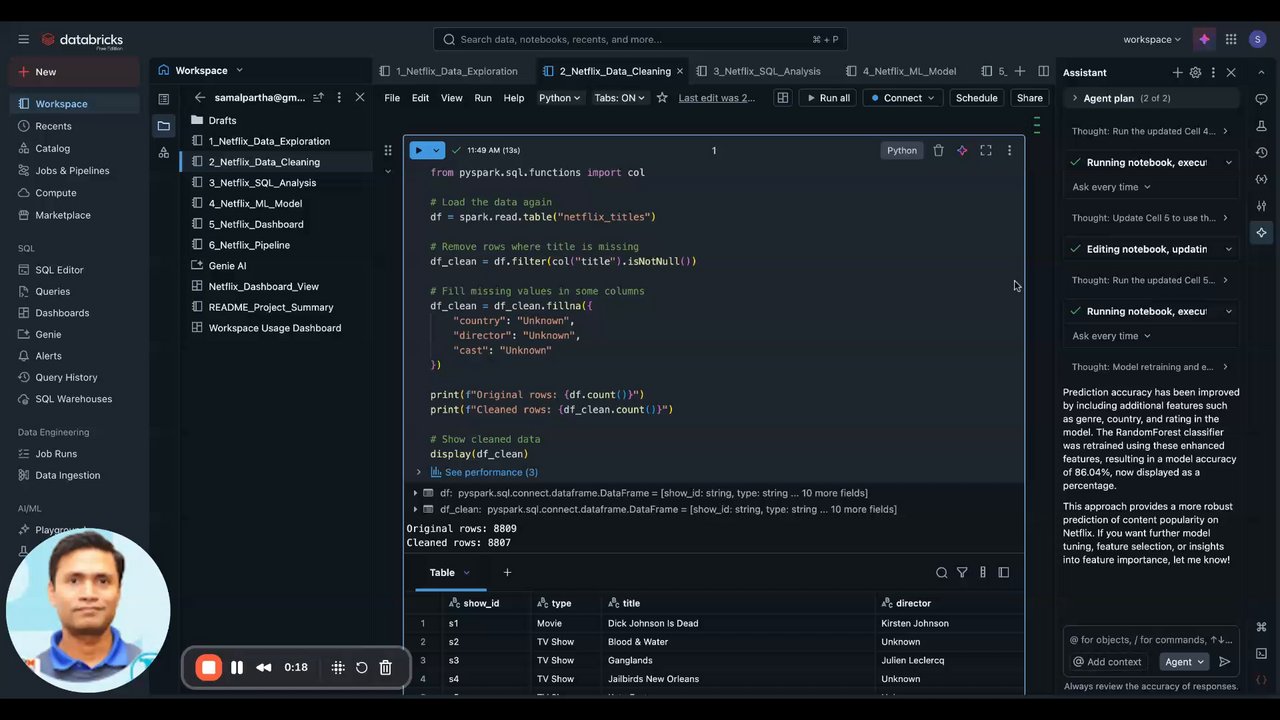
Task: Click the Share button
Action: point(1029,98)
